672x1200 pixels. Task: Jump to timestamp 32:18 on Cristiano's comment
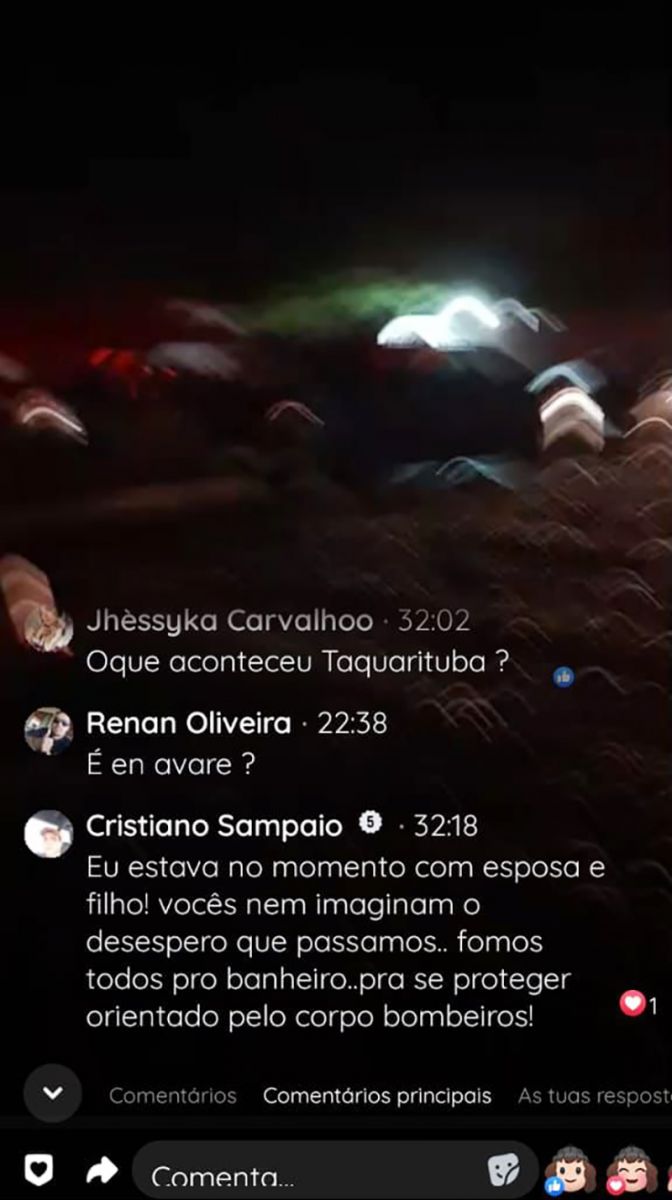tap(446, 826)
